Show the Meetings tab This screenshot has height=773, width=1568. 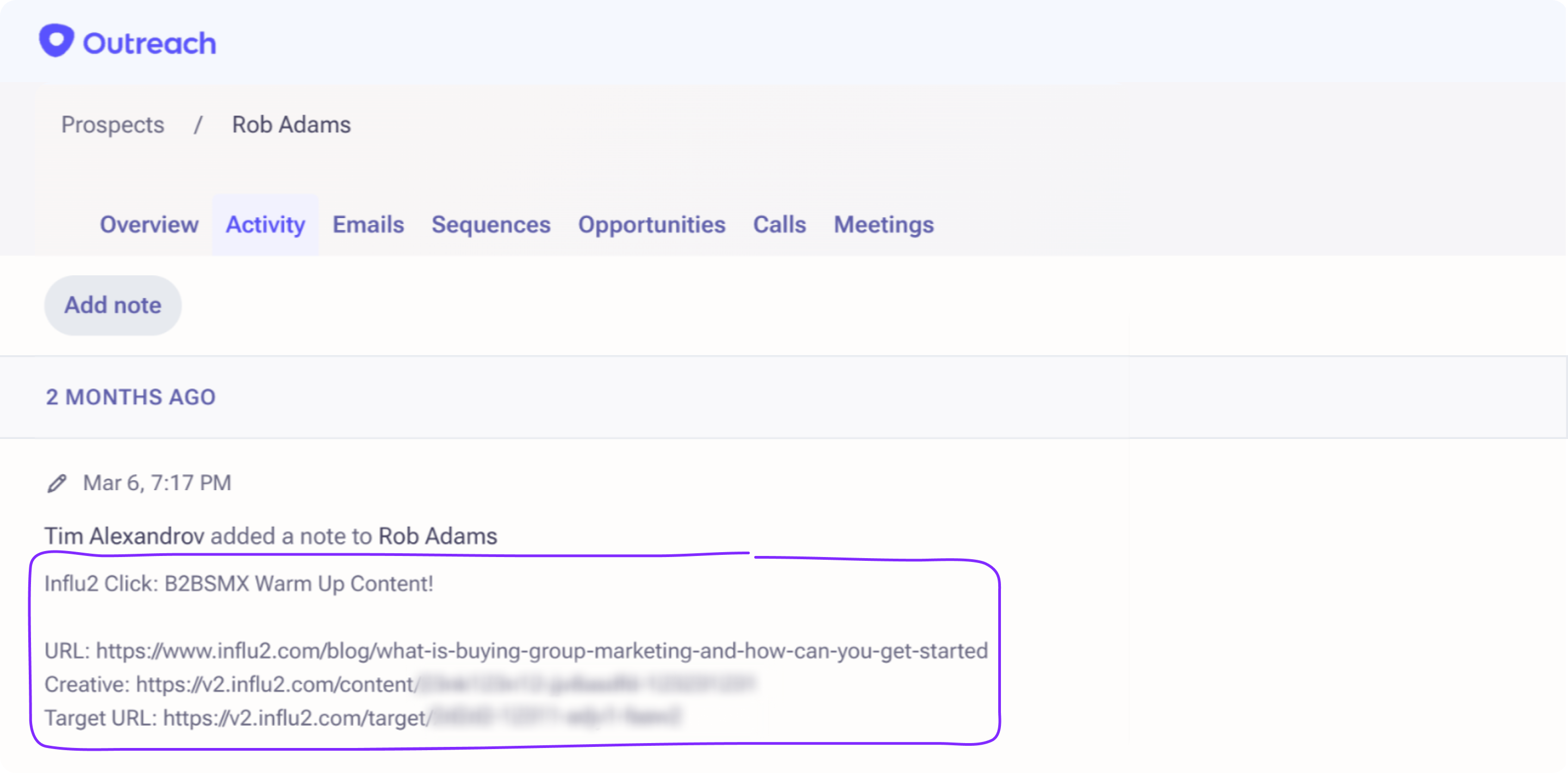[x=884, y=225]
